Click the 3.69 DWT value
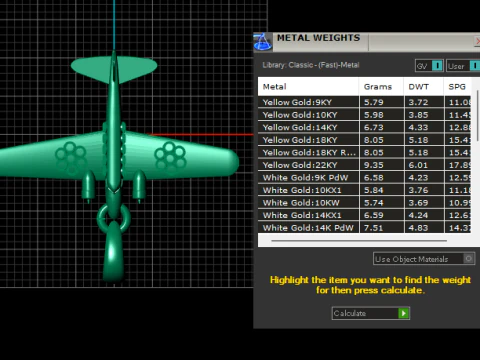480x360 pixels. (x=418, y=203)
